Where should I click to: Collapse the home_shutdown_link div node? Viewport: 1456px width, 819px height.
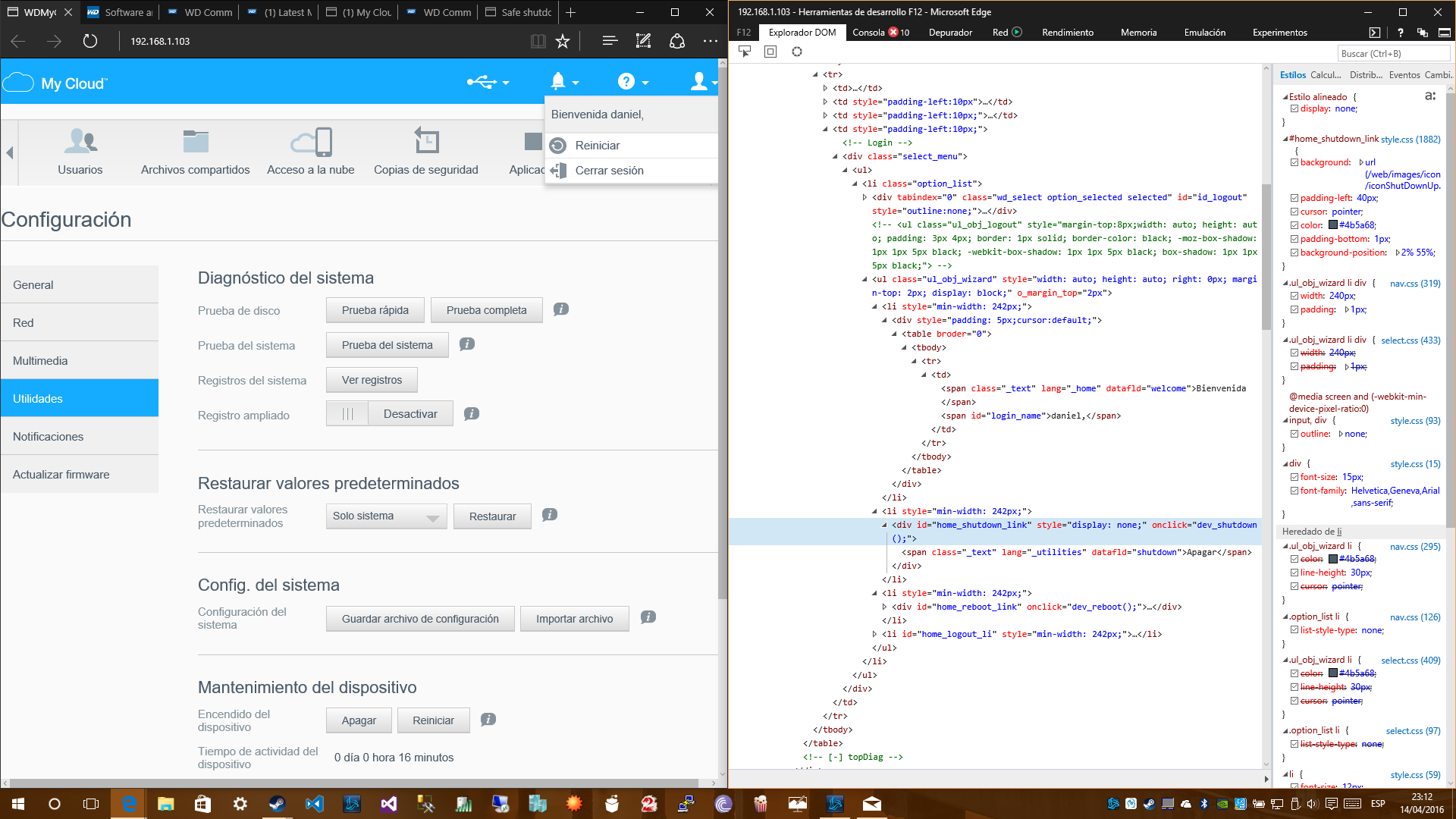click(x=884, y=525)
